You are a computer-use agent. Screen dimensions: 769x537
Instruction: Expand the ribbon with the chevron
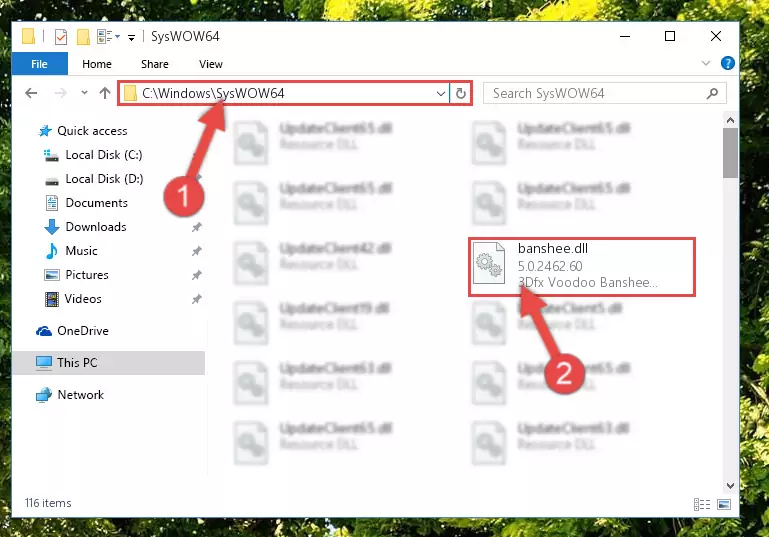[706, 63]
